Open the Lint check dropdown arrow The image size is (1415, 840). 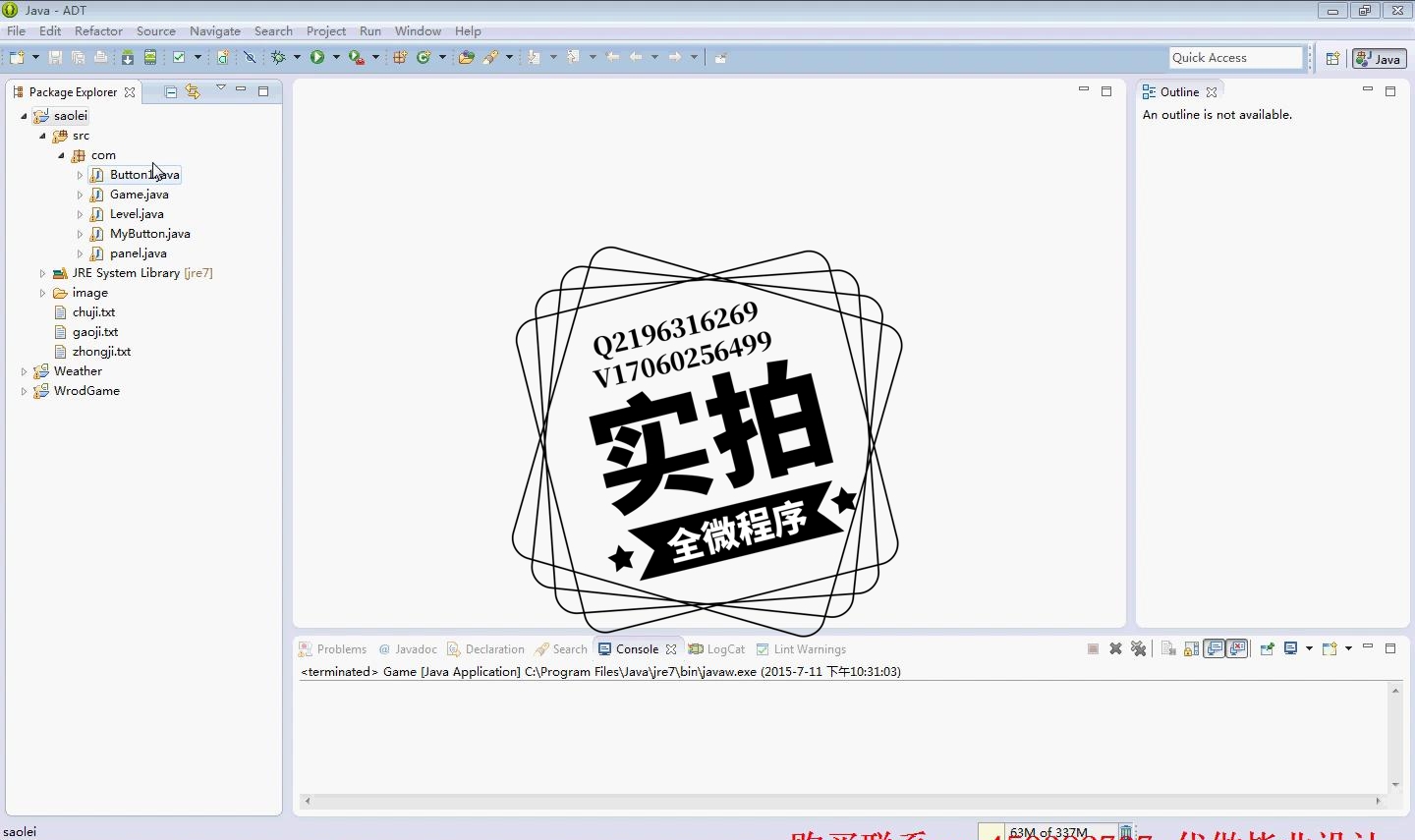point(198,58)
